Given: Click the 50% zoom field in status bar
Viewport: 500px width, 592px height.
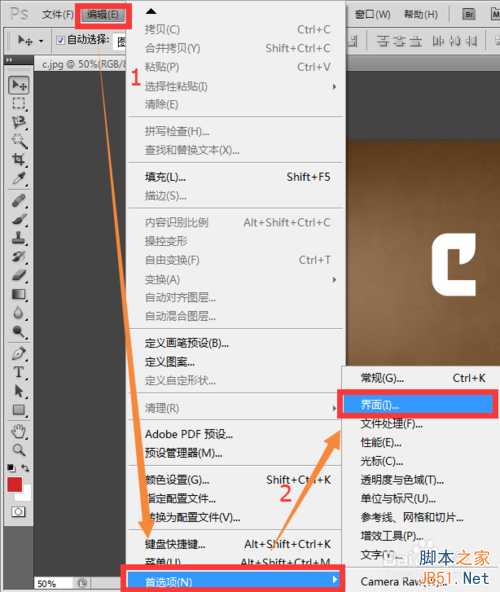Looking at the screenshot, I should [54, 584].
